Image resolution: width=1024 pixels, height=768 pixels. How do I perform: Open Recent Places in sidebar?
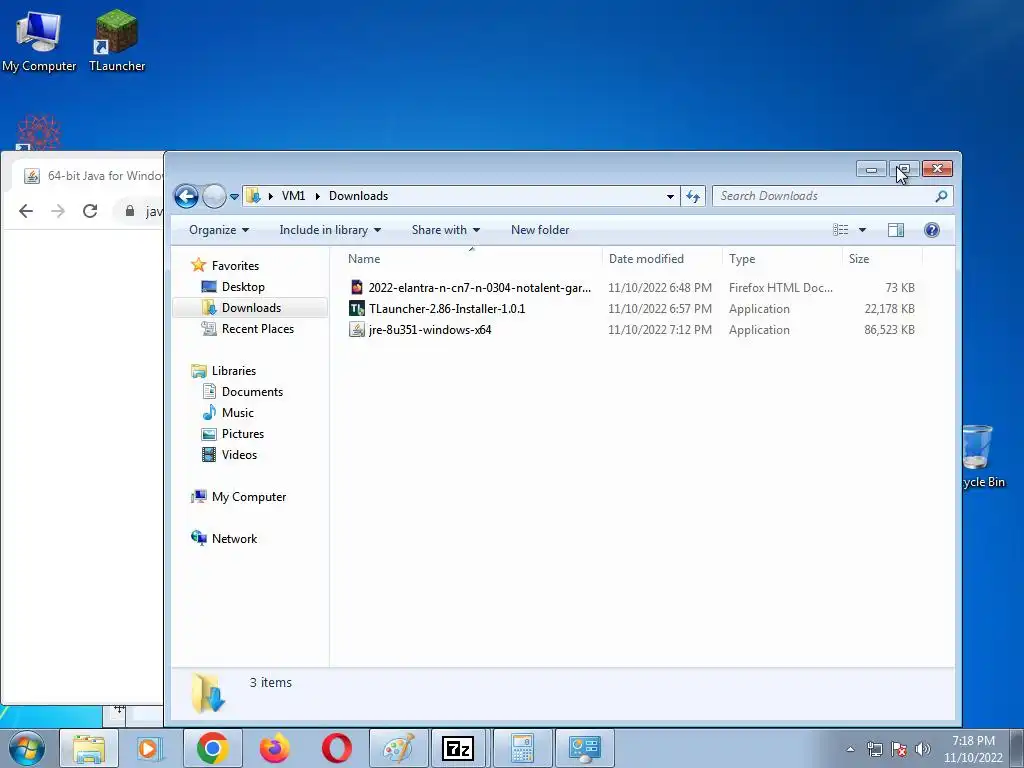[x=257, y=328]
